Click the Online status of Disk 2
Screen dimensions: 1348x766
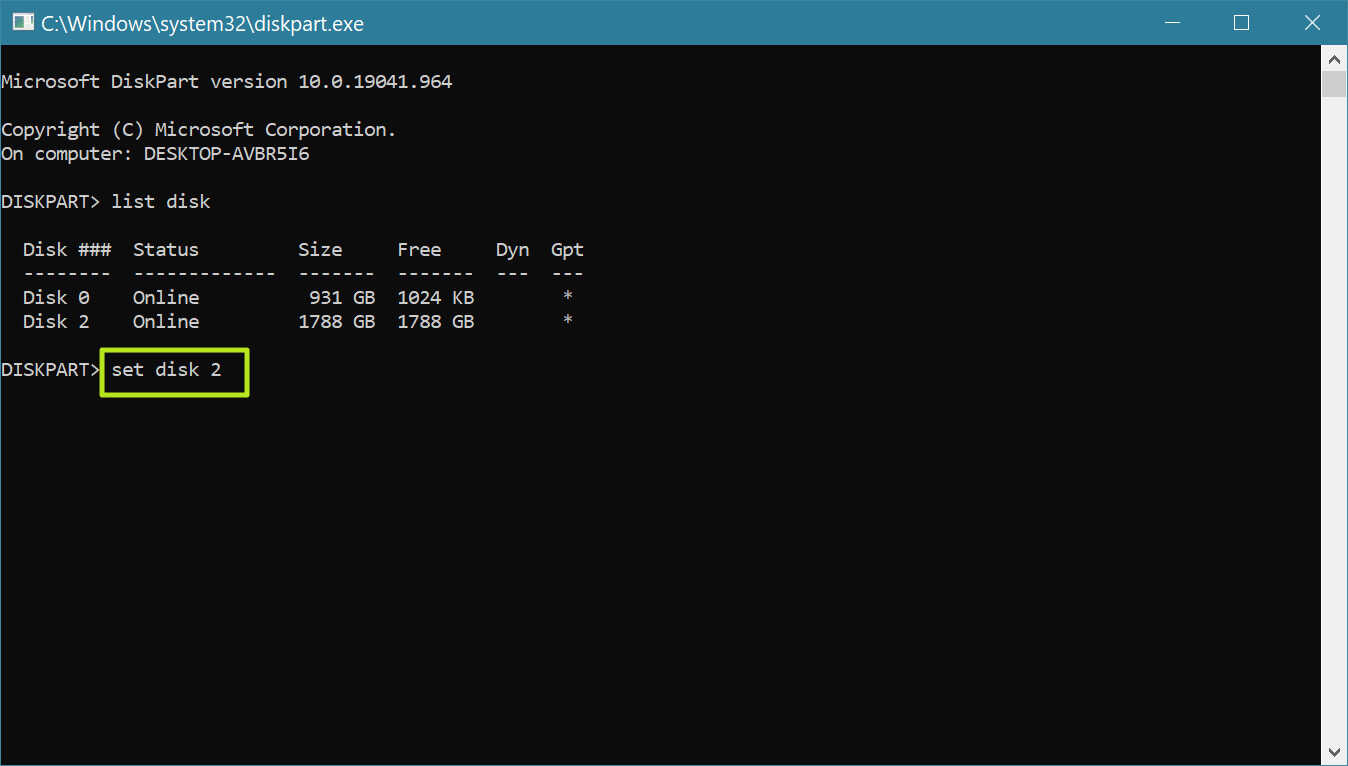[166, 322]
